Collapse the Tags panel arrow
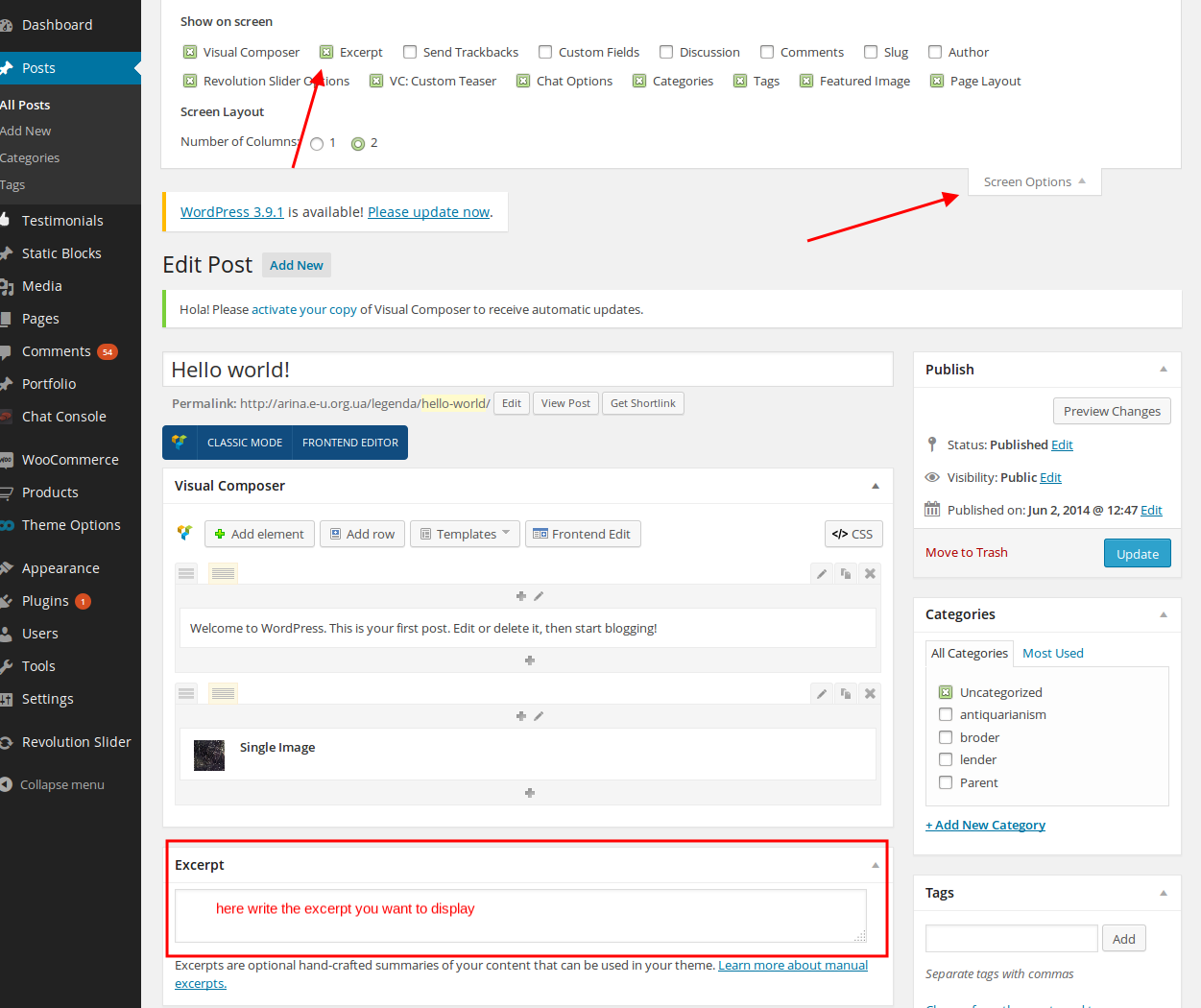 [1164, 893]
